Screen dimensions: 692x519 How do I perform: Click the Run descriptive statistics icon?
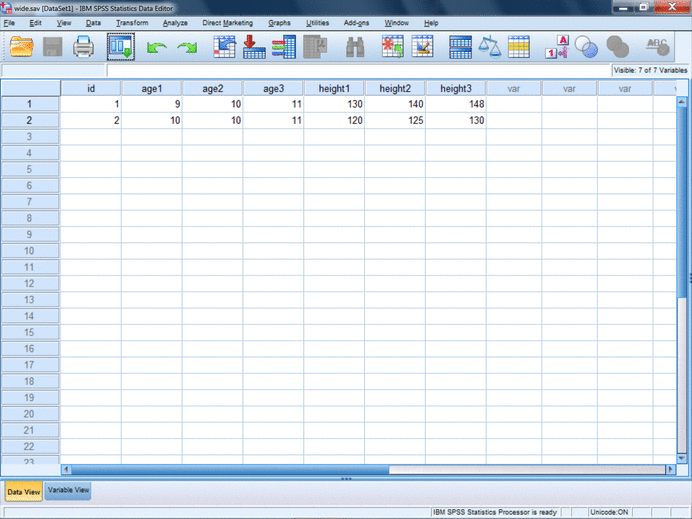315,47
